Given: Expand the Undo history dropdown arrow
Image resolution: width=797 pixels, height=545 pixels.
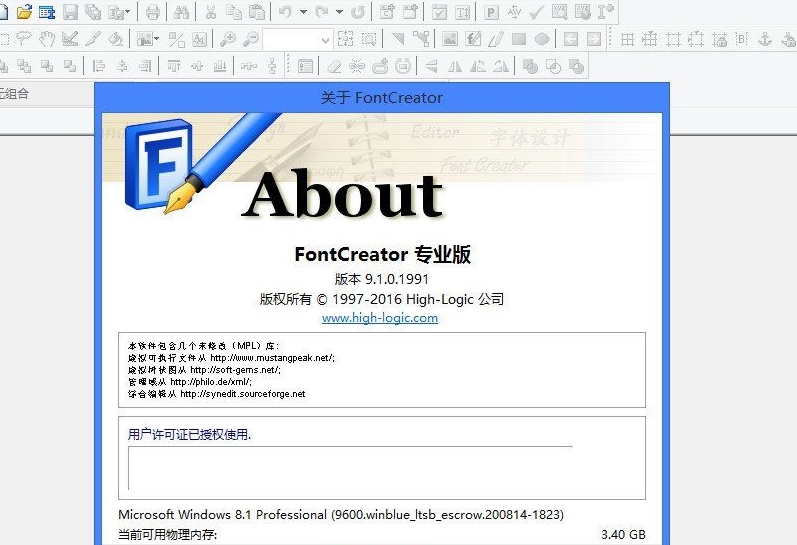Looking at the screenshot, I should pyautogui.click(x=303, y=12).
